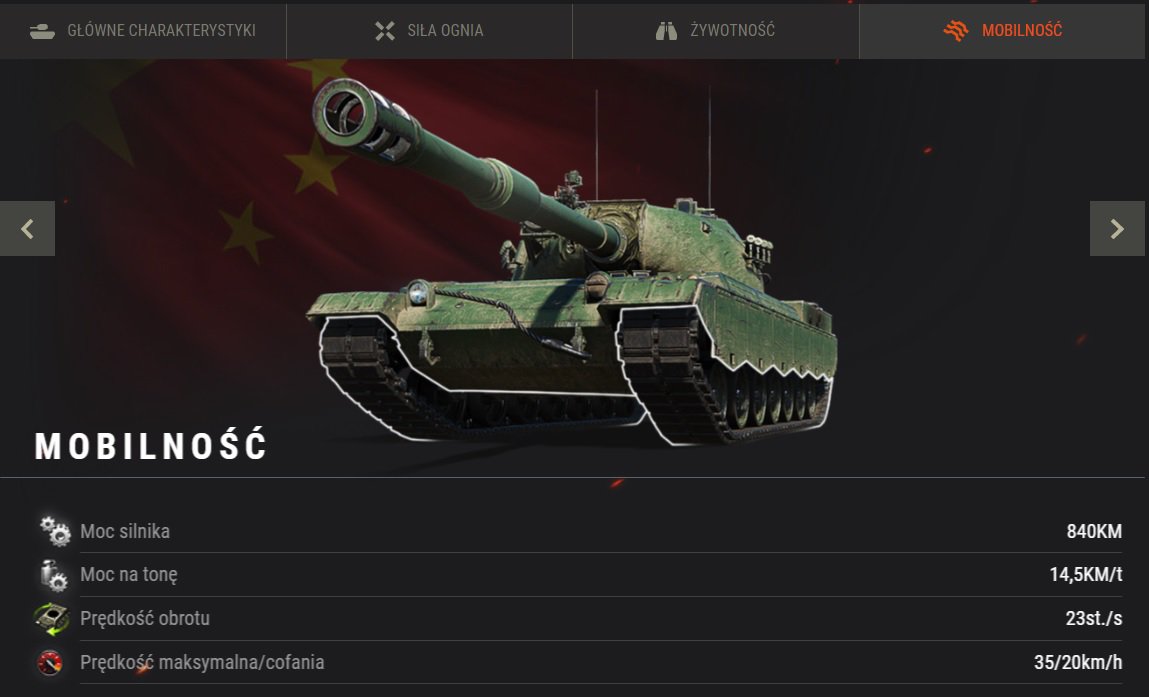Switch to the Siła ognia tab

point(429,30)
